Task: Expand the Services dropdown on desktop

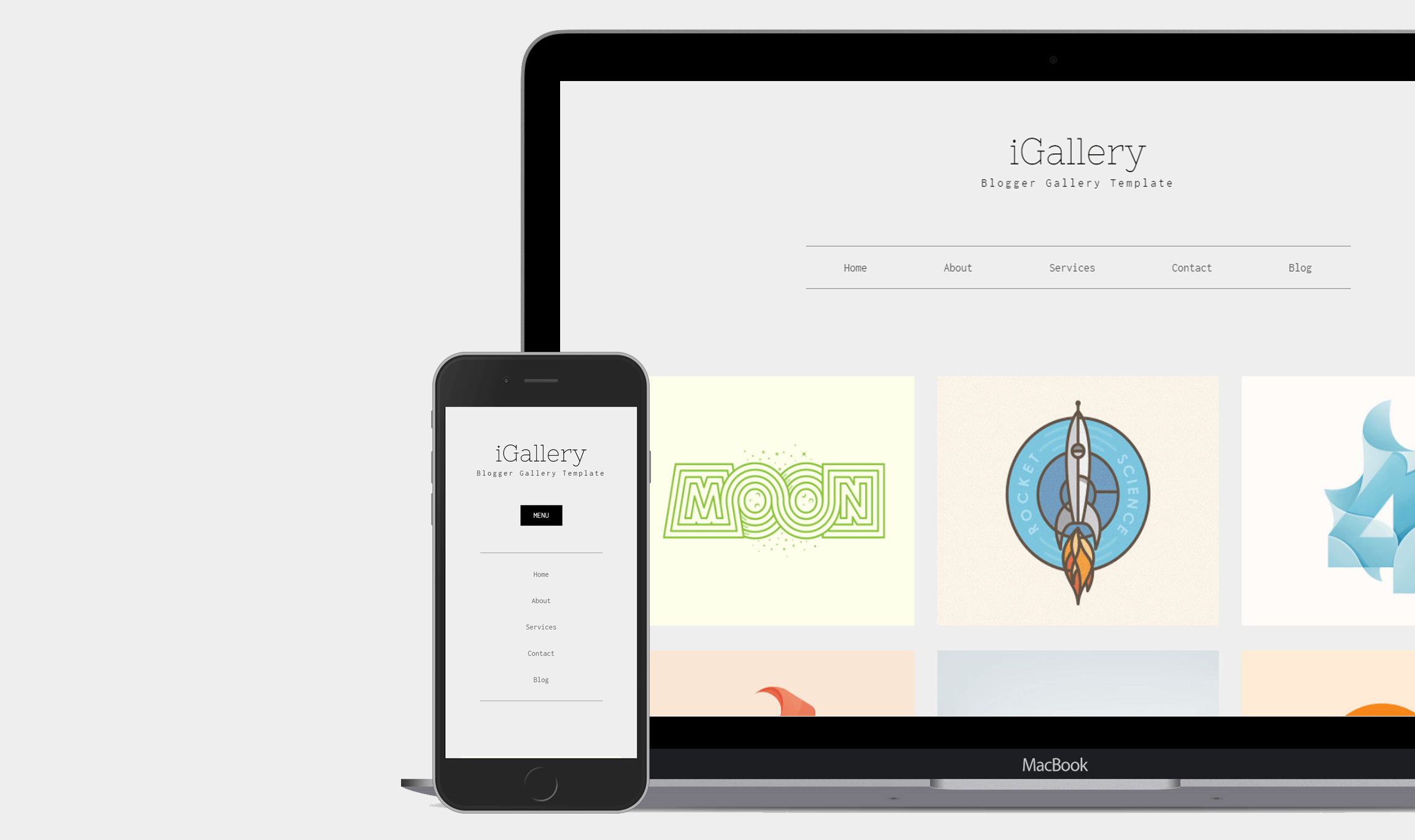Action: click(x=1072, y=267)
